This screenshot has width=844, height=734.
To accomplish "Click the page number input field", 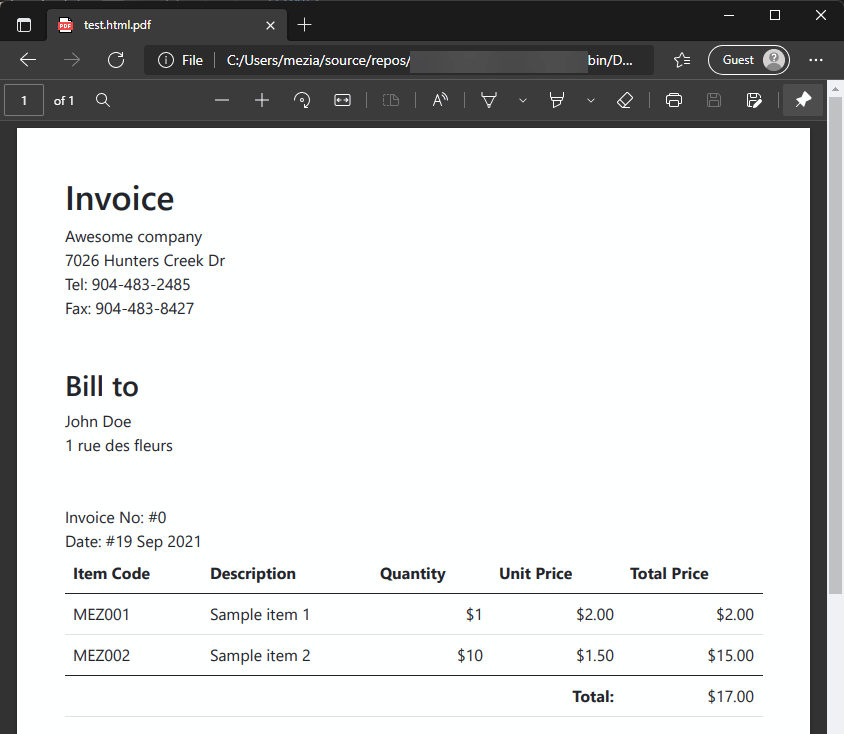I will click(x=24, y=100).
